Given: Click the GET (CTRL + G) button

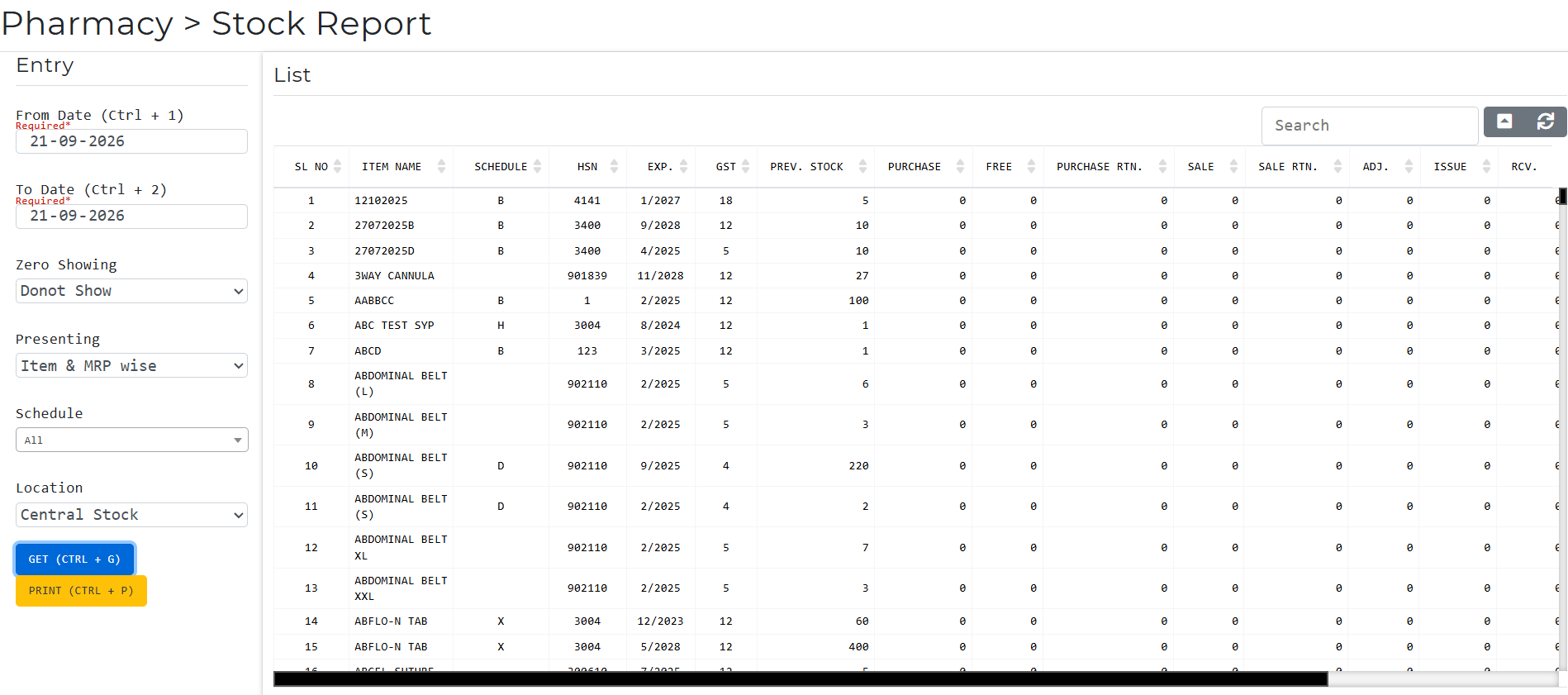Looking at the screenshot, I should (74, 559).
